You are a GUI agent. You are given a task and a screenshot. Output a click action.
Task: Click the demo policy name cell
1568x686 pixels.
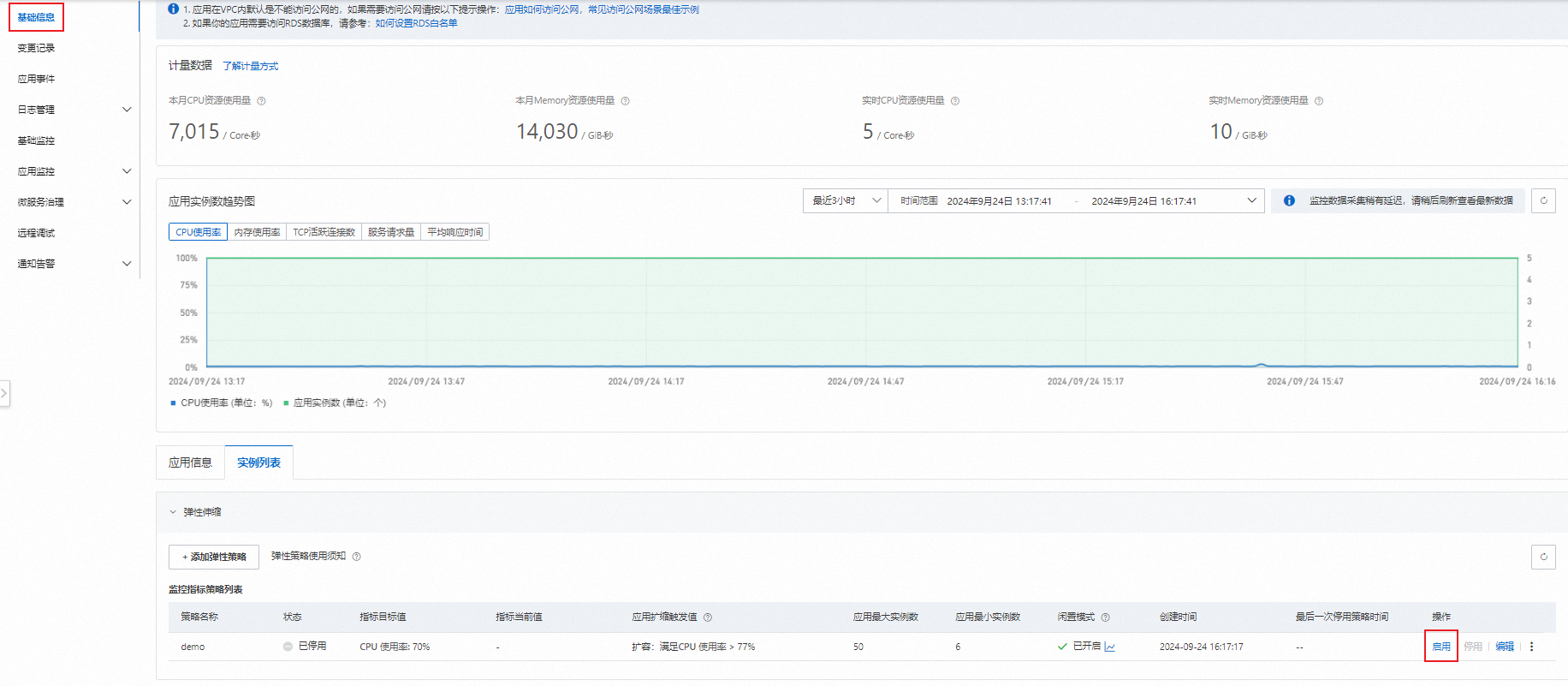(x=193, y=647)
